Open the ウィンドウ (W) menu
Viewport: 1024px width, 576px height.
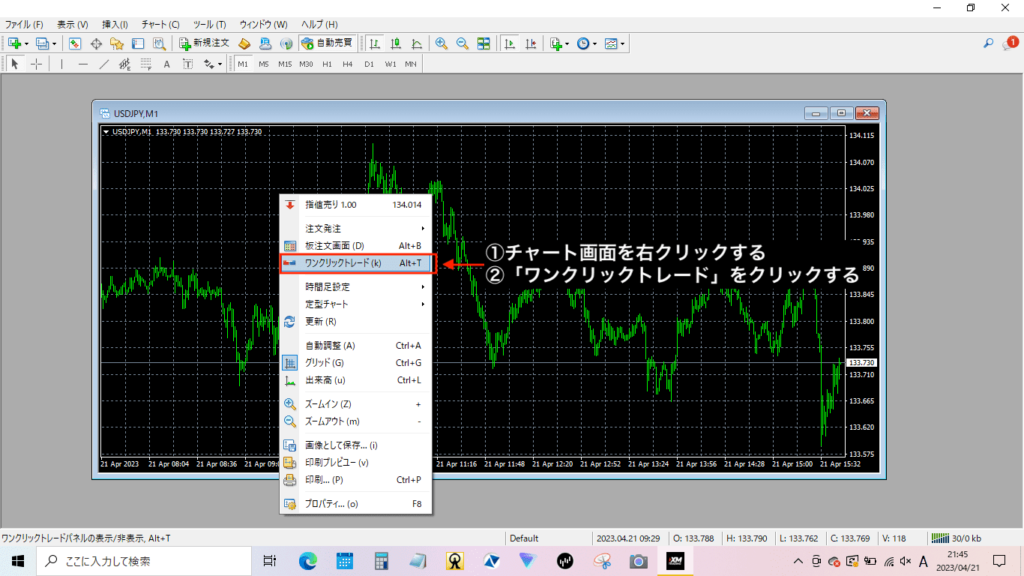(263, 24)
